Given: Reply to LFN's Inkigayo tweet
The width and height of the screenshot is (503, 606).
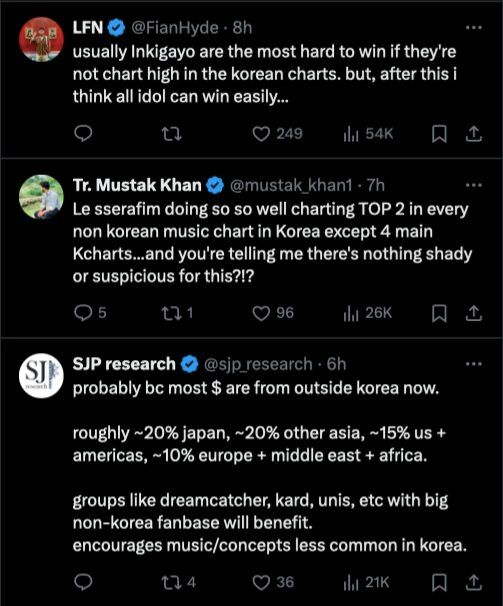Looking at the screenshot, I should (83, 134).
